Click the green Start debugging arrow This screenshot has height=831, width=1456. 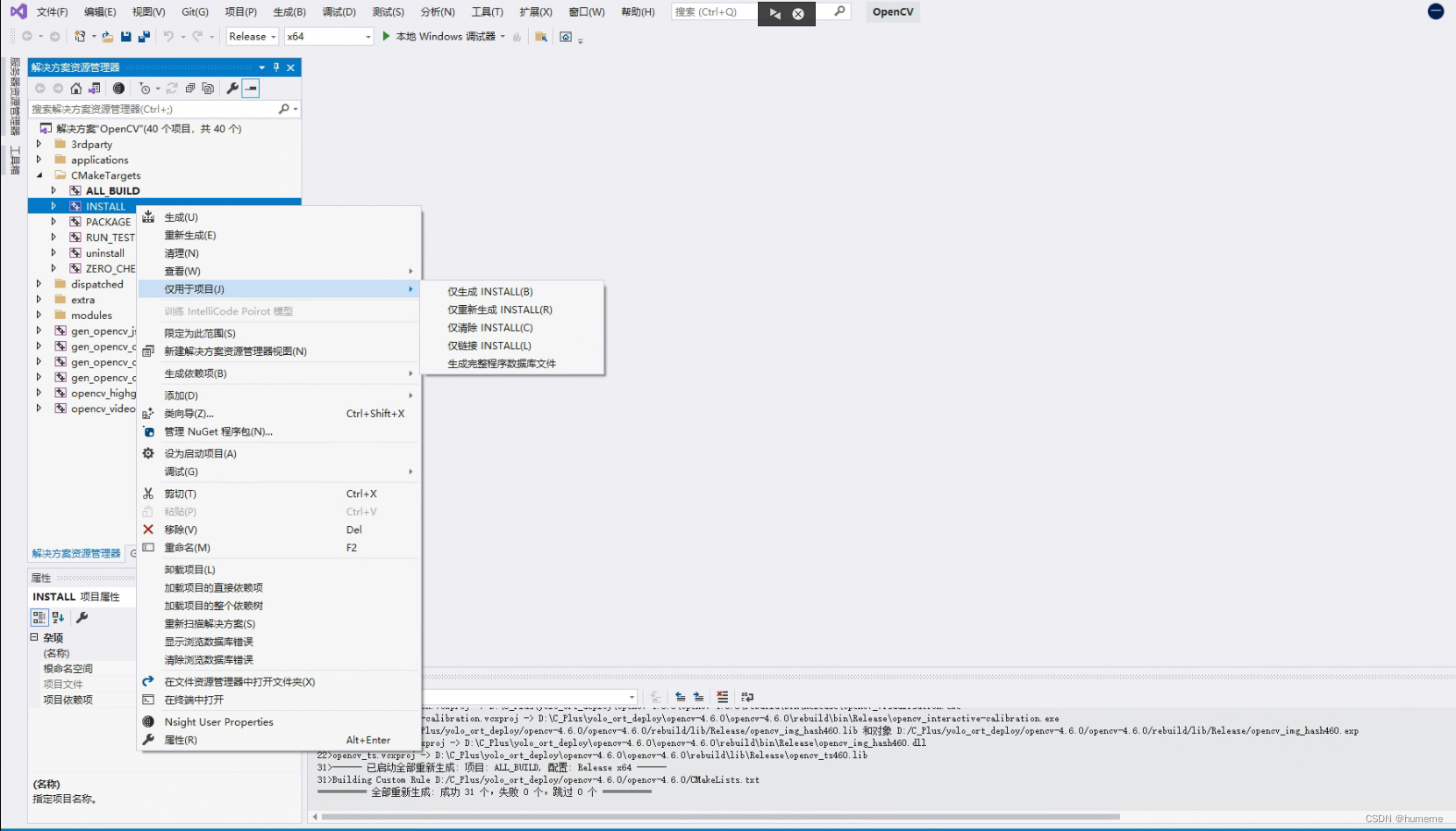(x=386, y=36)
